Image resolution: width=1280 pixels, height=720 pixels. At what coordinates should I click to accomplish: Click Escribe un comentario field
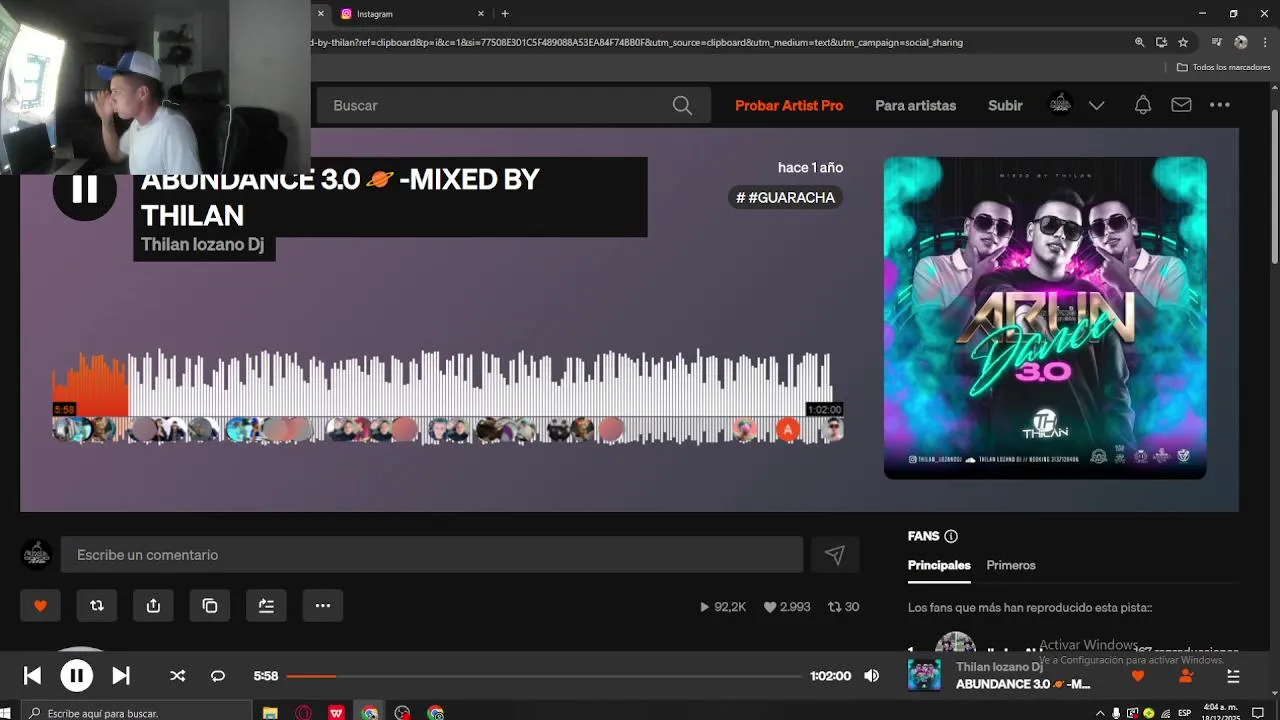tap(432, 555)
